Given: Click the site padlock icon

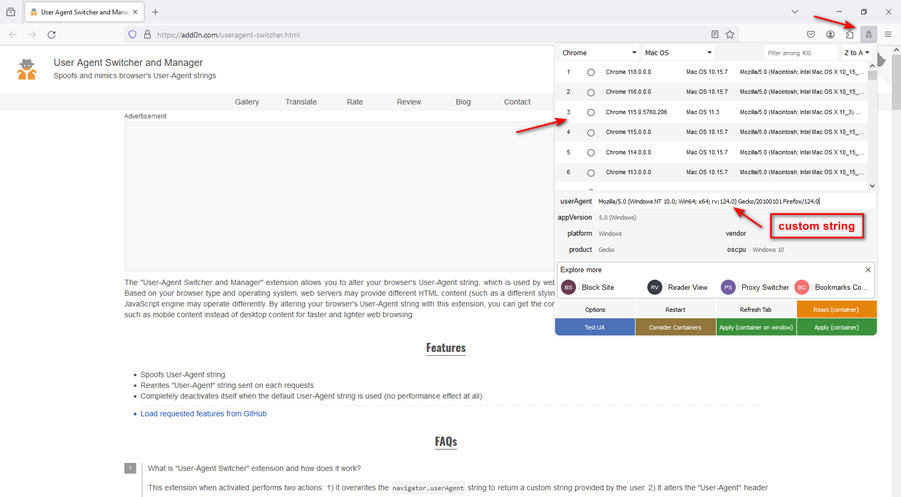Looking at the screenshot, I should [x=147, y=34].
